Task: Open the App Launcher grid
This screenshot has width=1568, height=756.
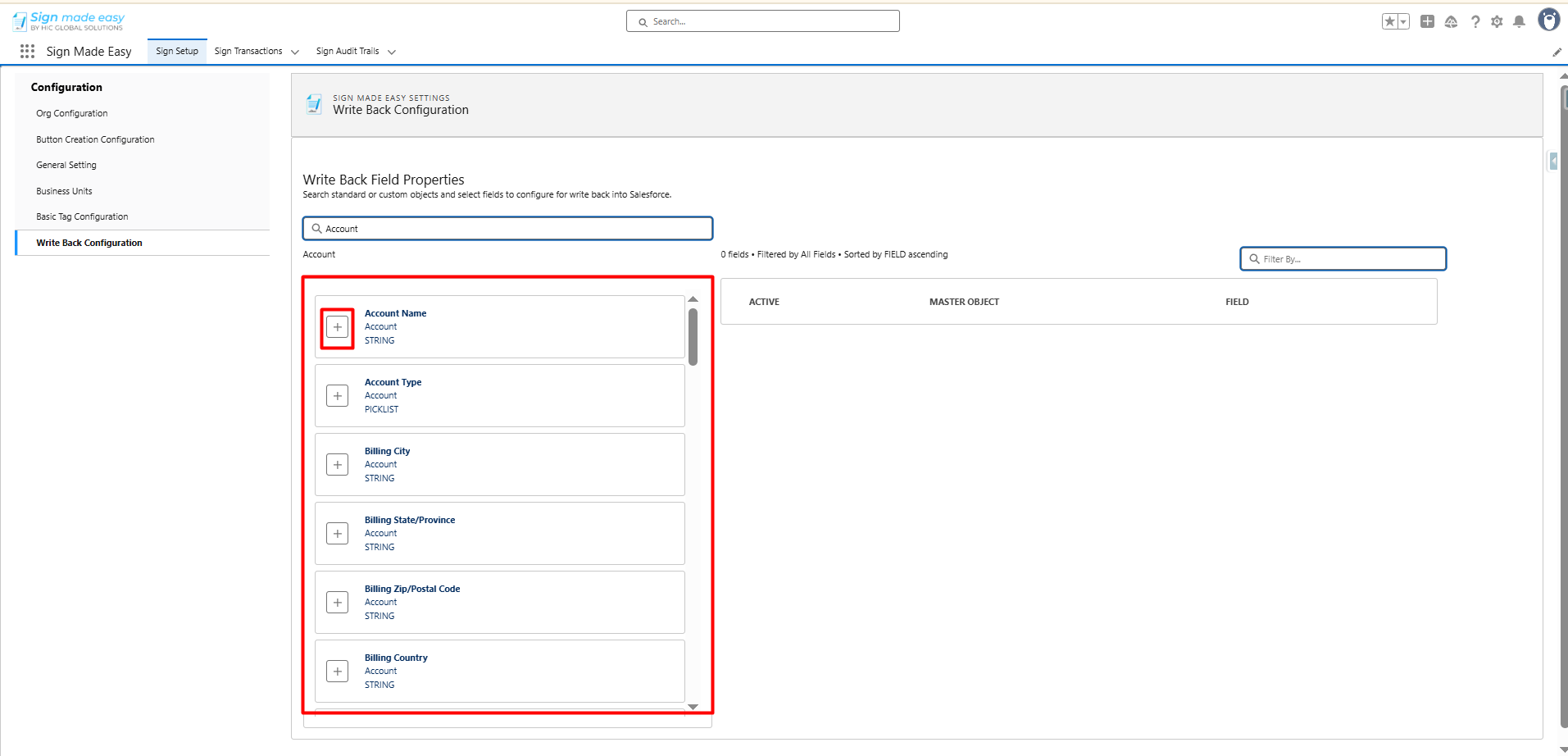Action: [27, 52]
